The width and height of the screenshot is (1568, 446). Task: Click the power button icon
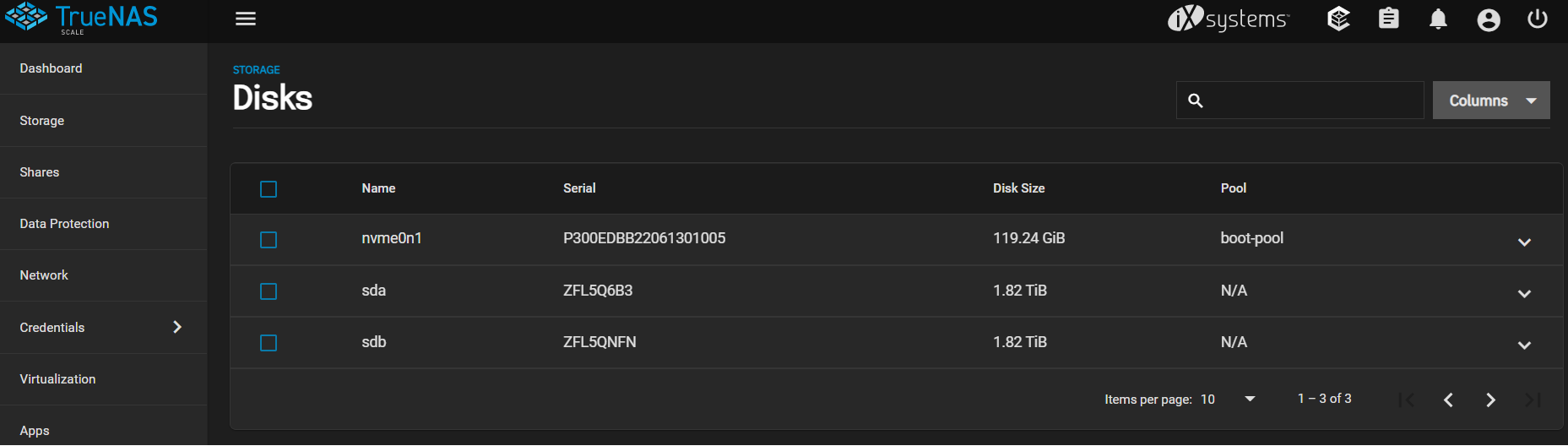(1538, 19)
